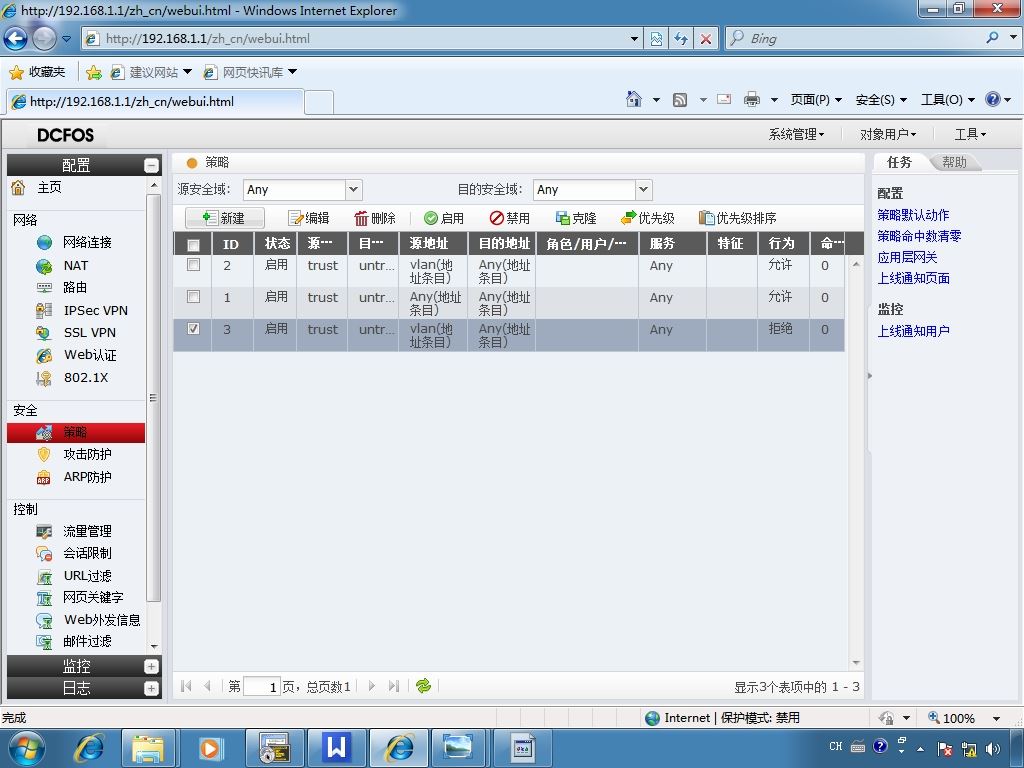
Task: Open the 系统管理 menu
Action: [x=796, y=135]
